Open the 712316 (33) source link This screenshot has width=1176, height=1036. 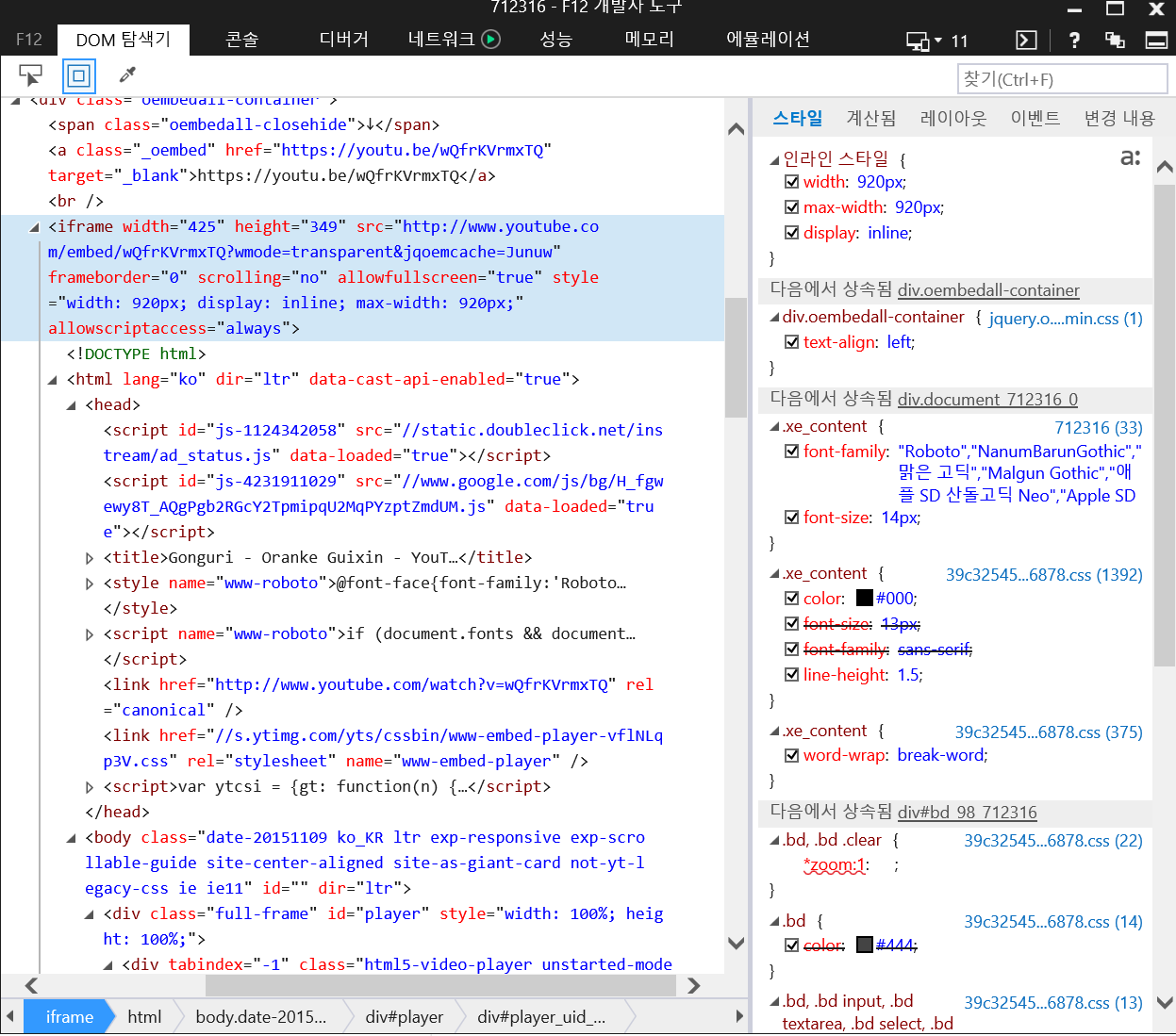(1099, 428)
